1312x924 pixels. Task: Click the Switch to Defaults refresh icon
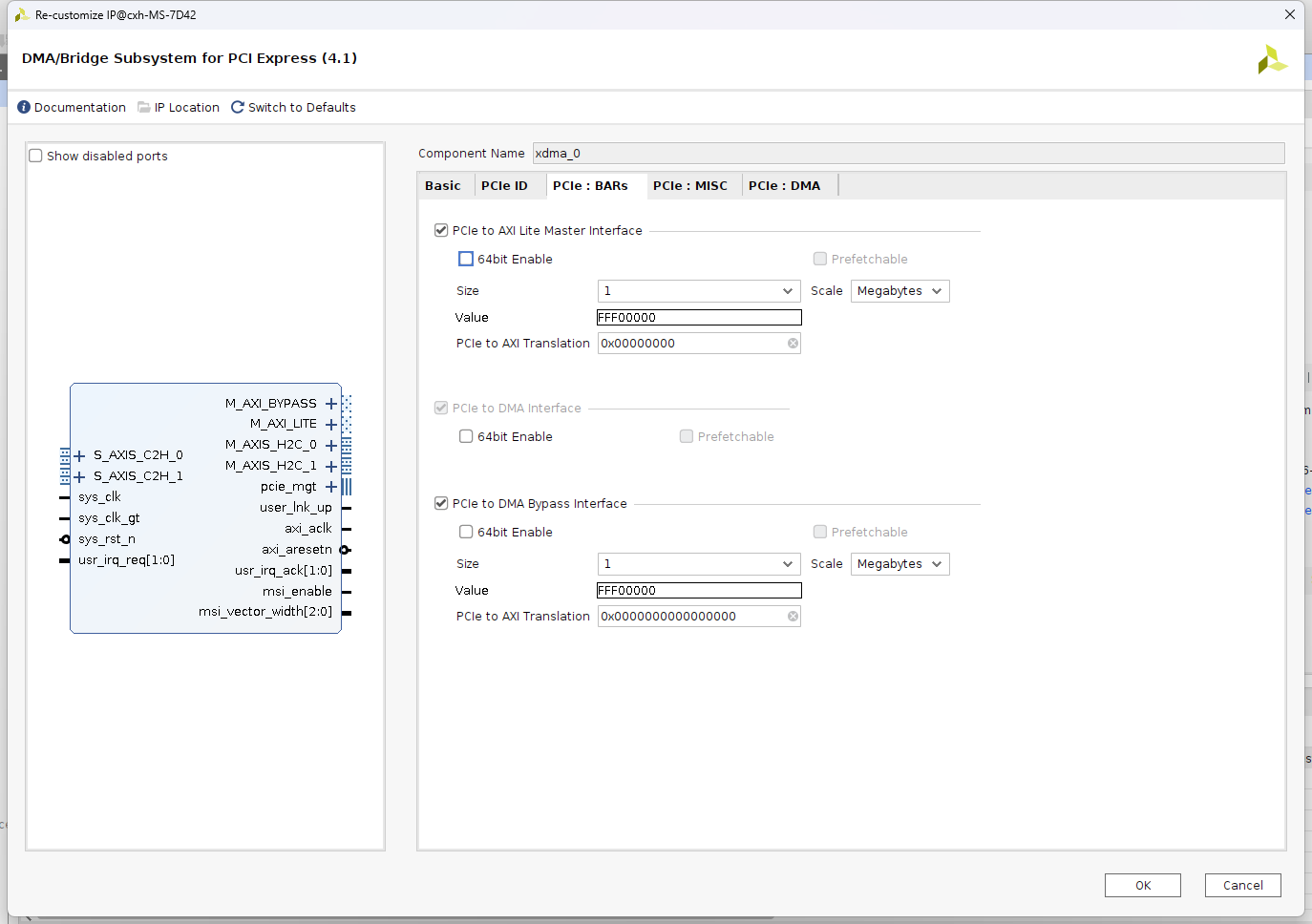238,107
